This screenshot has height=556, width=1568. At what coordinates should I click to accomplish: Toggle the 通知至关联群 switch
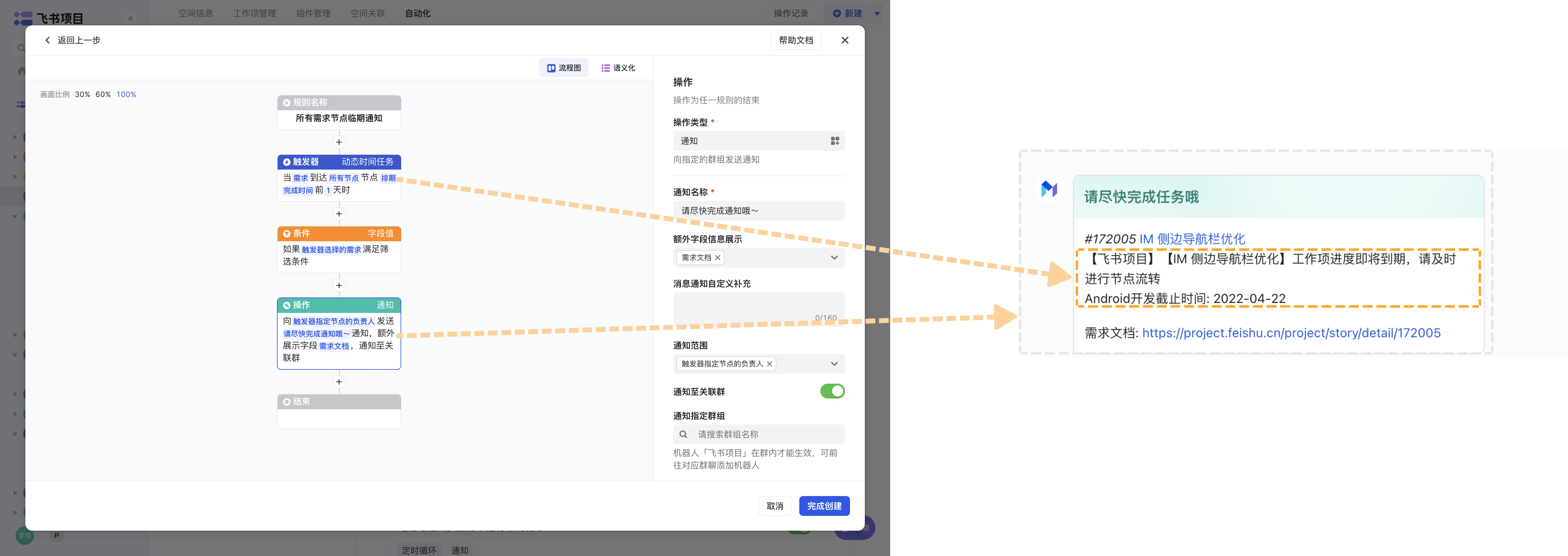(x=832, y=391)
